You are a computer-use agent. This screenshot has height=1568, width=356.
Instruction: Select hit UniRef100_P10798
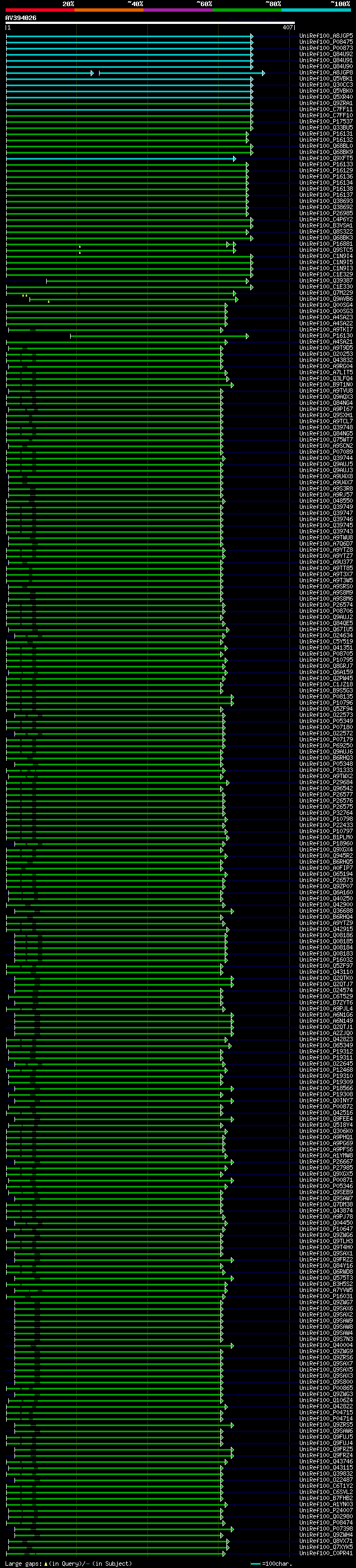point(326,819)
